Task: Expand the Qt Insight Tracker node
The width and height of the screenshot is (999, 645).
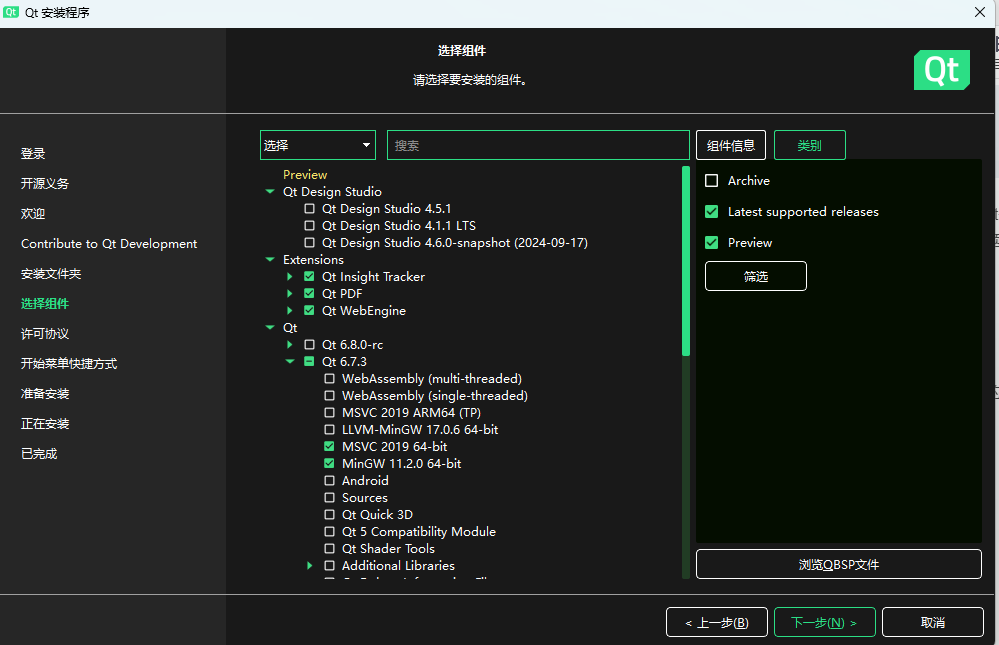Action: click(x=290, y=277)
